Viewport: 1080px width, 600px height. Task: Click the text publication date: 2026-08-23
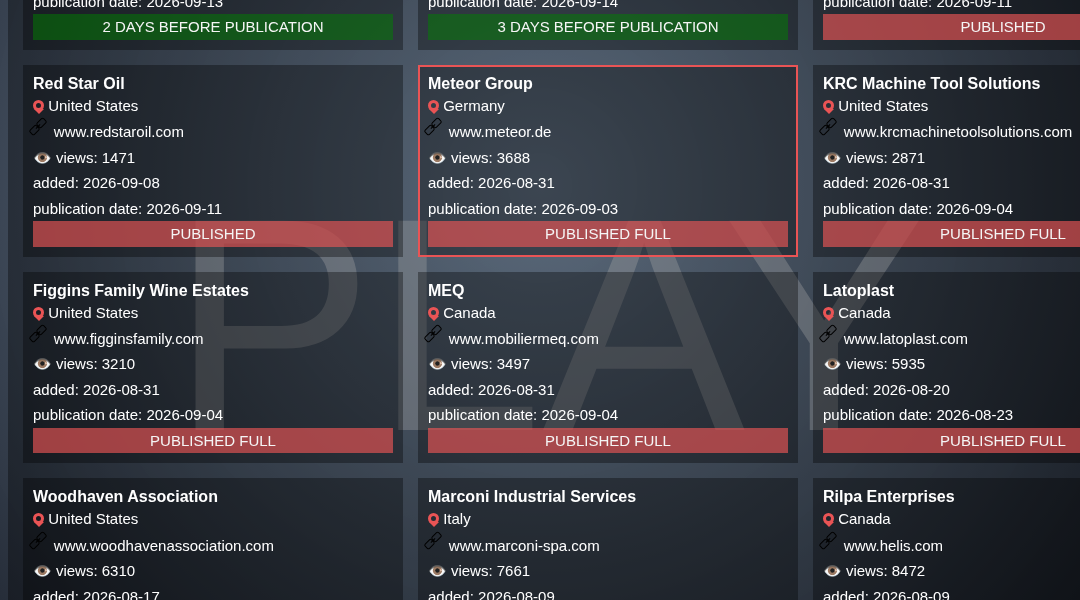coord(917,415)
